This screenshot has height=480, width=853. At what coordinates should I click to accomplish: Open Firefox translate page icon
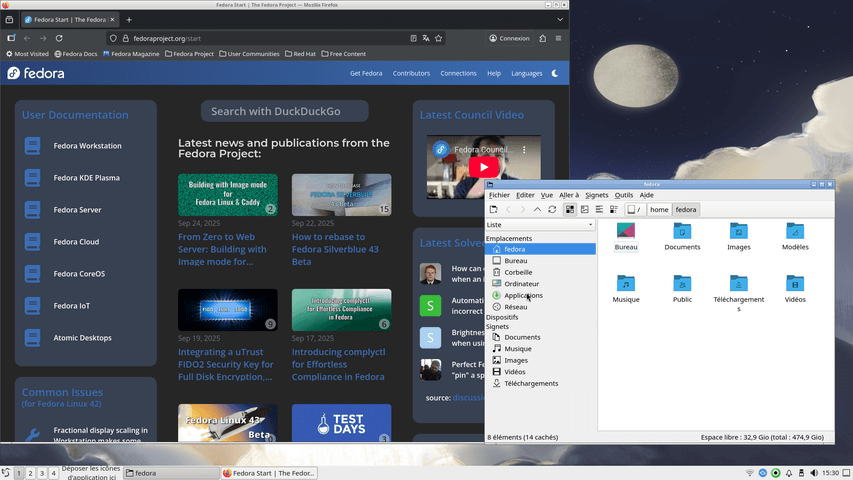pyautogui.click(x=426, y=39)
